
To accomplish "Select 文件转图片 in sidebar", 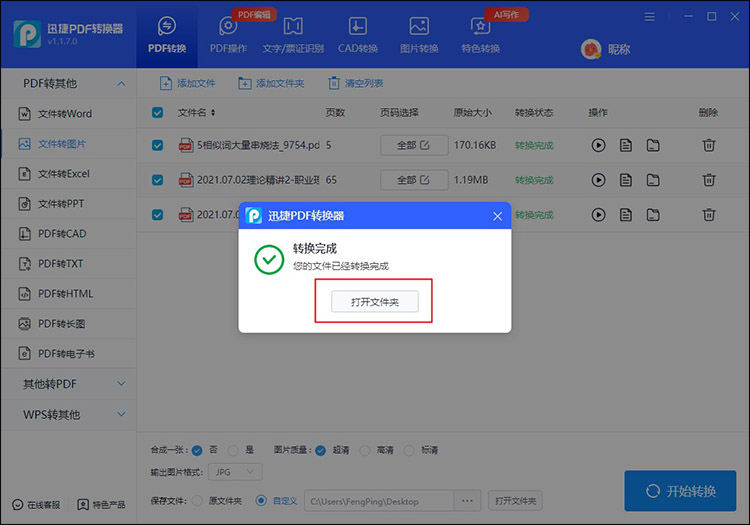I will (68, 144).
